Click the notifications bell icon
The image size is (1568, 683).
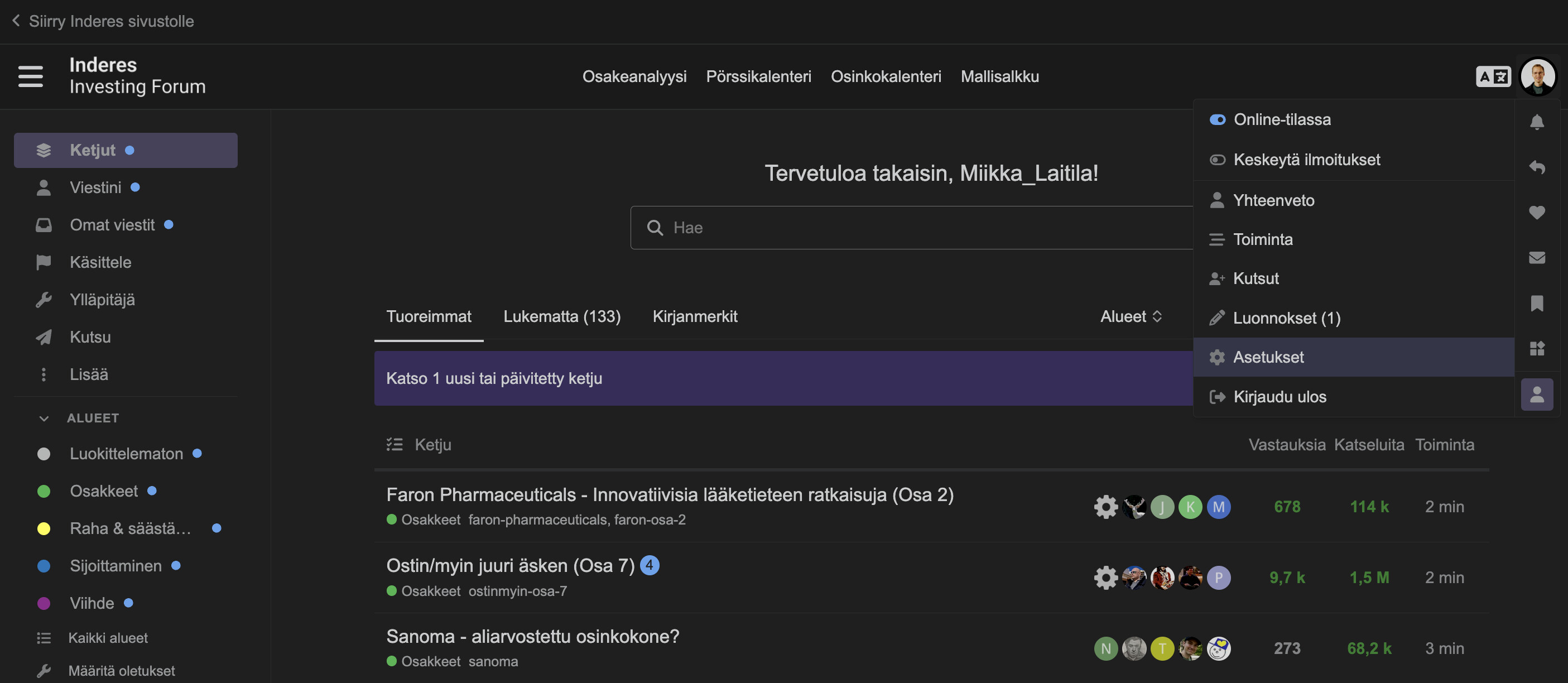coord(1536,122)
